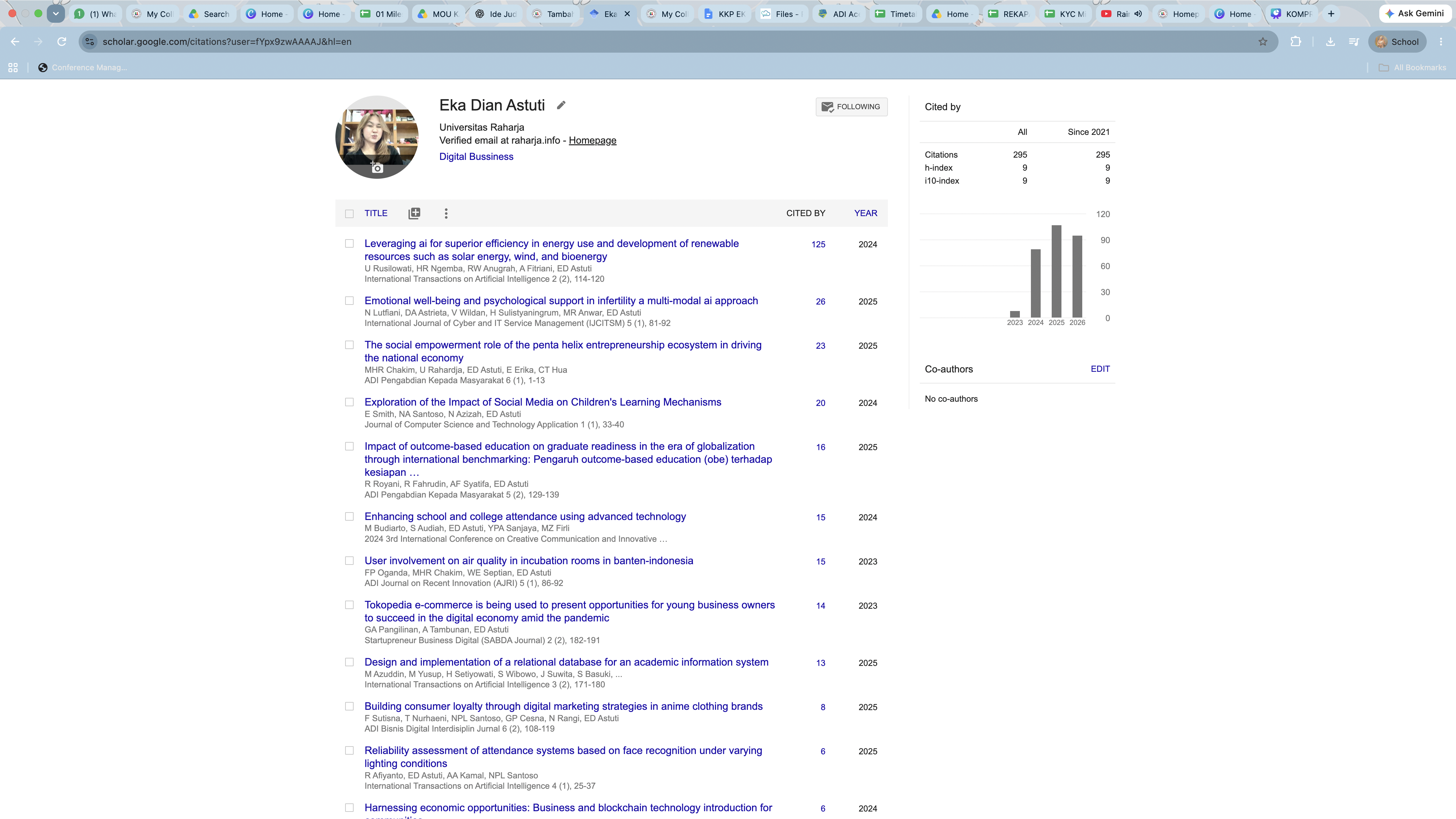Image resolution: width=1456 pixels, height=819 pixels.
Task: Close the Eka Scholar tab
Action: 627,14
